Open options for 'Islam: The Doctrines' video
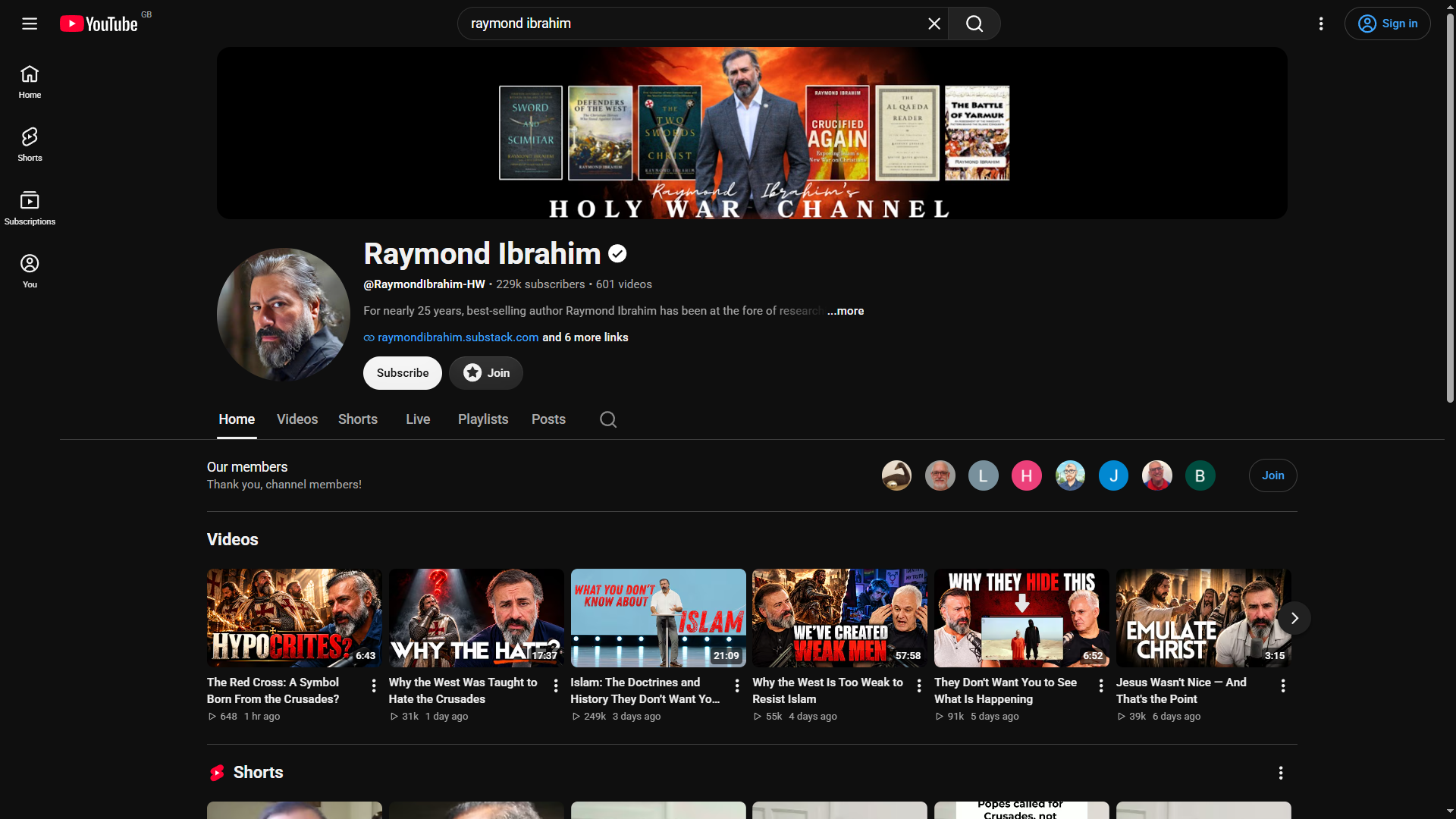The width and height of the screenshot is (1456, 819). 736,686
